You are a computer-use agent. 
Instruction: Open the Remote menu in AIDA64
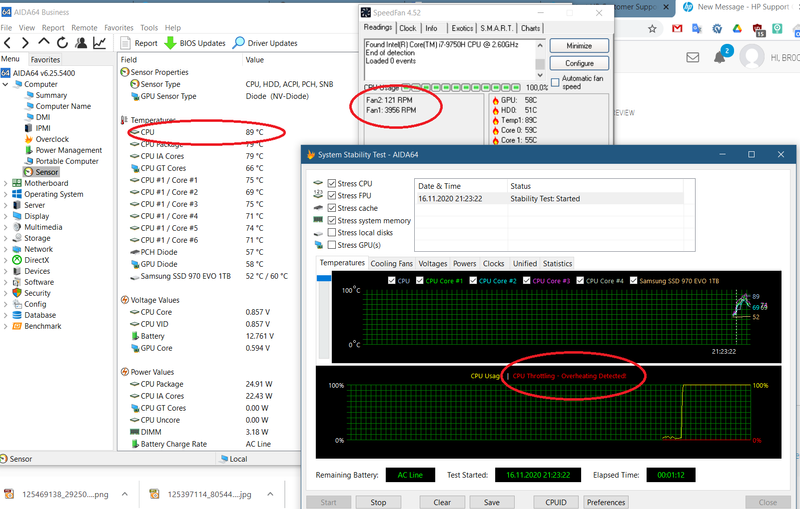[84, 28]
